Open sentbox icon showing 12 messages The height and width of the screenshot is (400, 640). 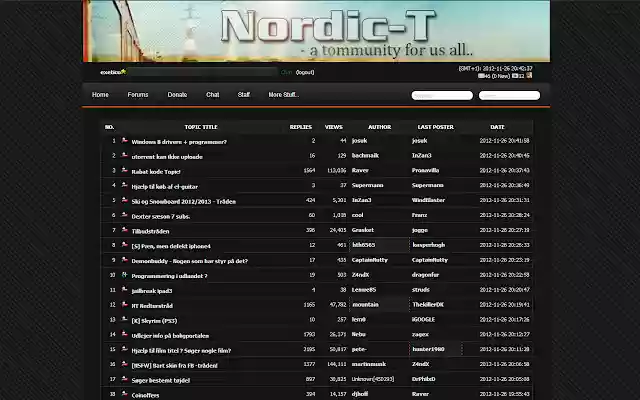point(515,76)
